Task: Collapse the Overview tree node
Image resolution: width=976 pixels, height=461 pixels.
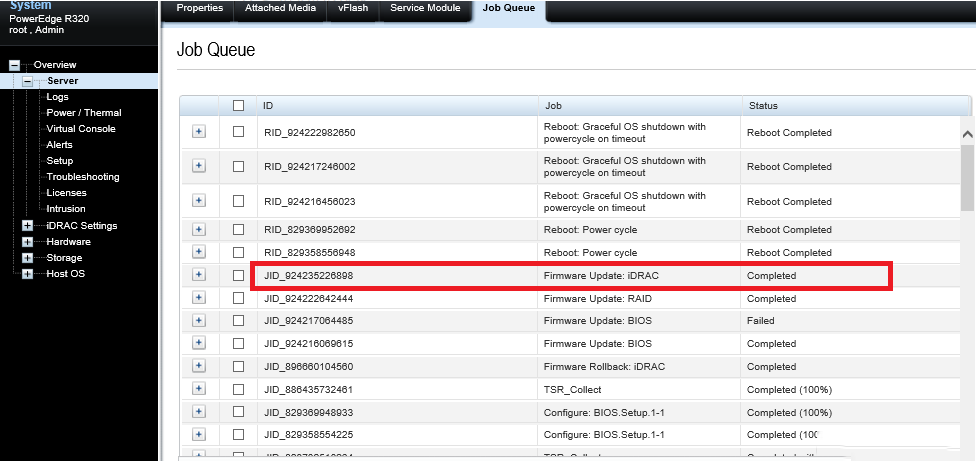Action: coord(14,65)
